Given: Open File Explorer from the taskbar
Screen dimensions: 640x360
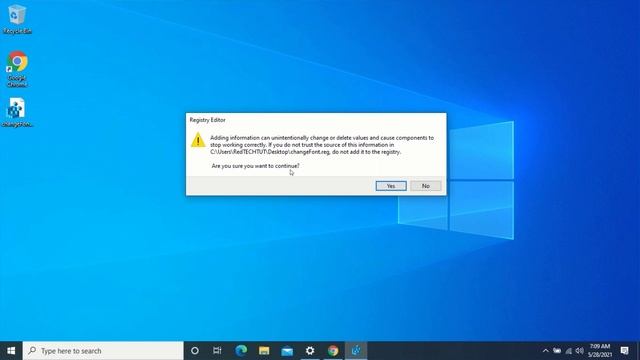Looking at the screenshot, I should click(x=264, y=351).
